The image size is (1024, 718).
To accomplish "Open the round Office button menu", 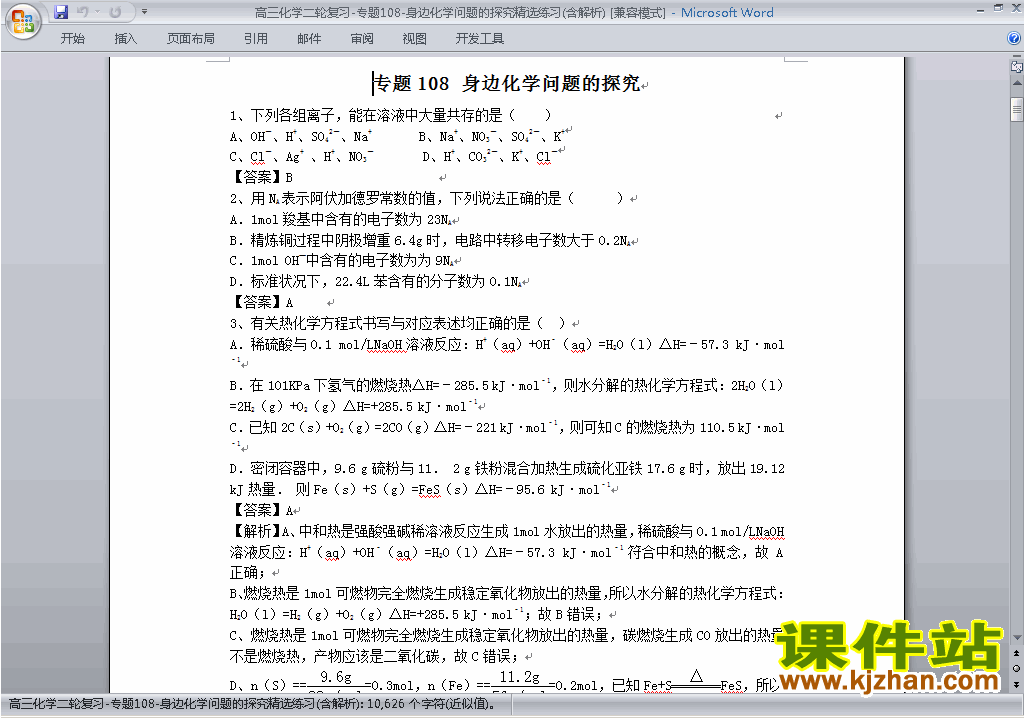I will 23,22.
